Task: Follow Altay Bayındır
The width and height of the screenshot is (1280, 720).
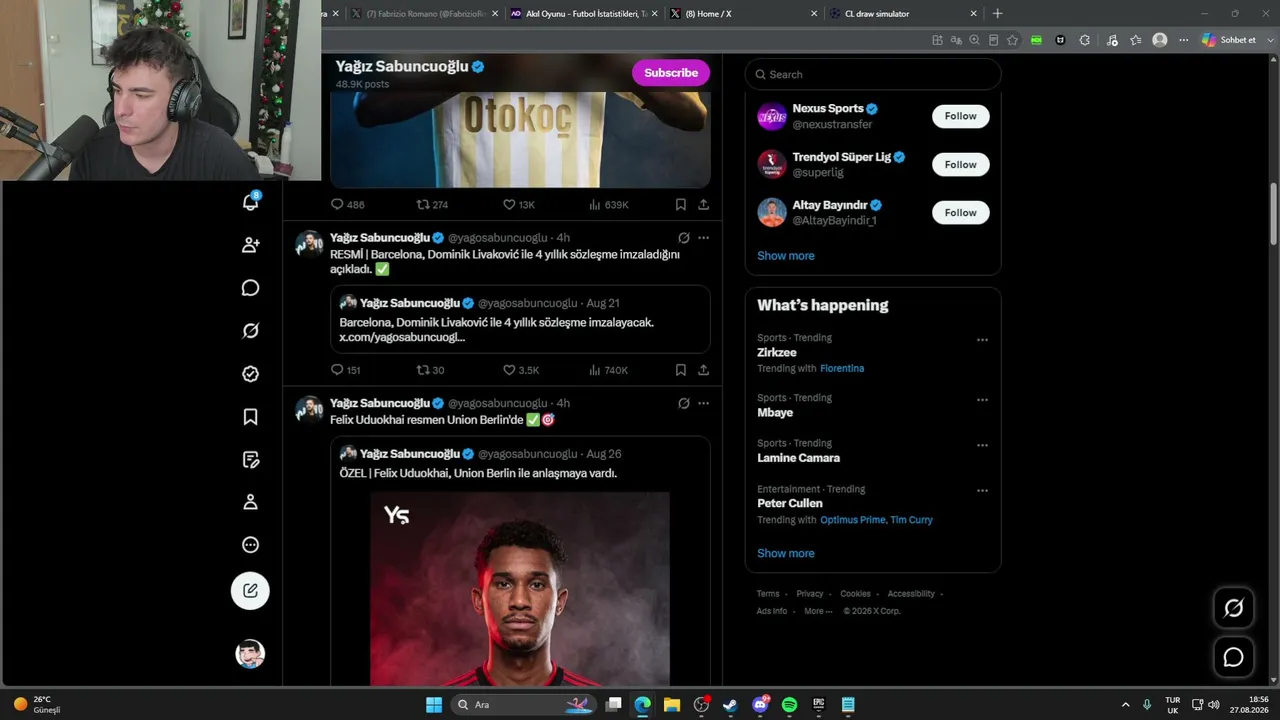Action: tap(960, 212)
